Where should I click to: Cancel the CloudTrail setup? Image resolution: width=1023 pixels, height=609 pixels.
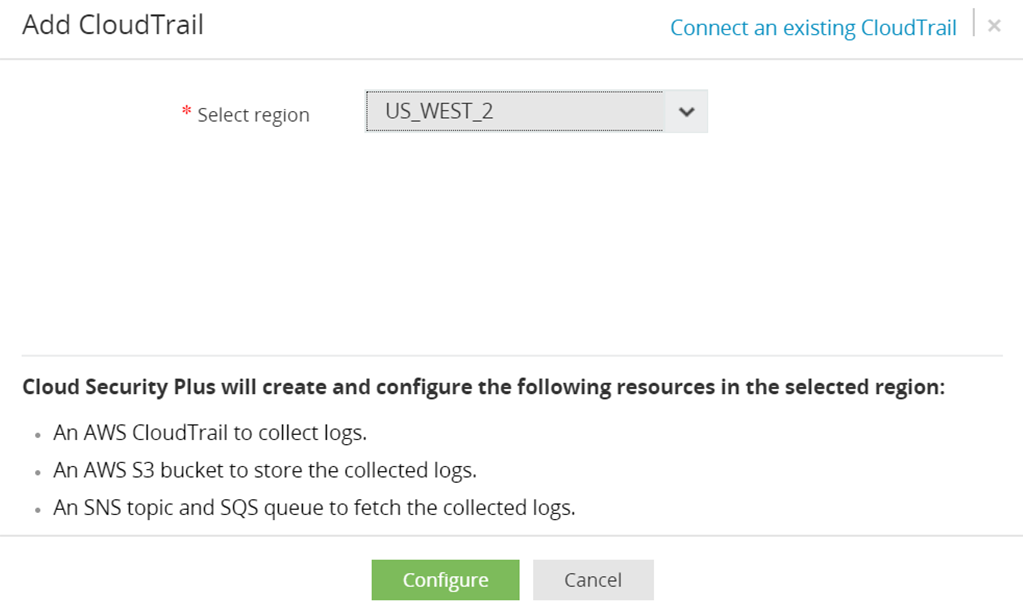593,580
